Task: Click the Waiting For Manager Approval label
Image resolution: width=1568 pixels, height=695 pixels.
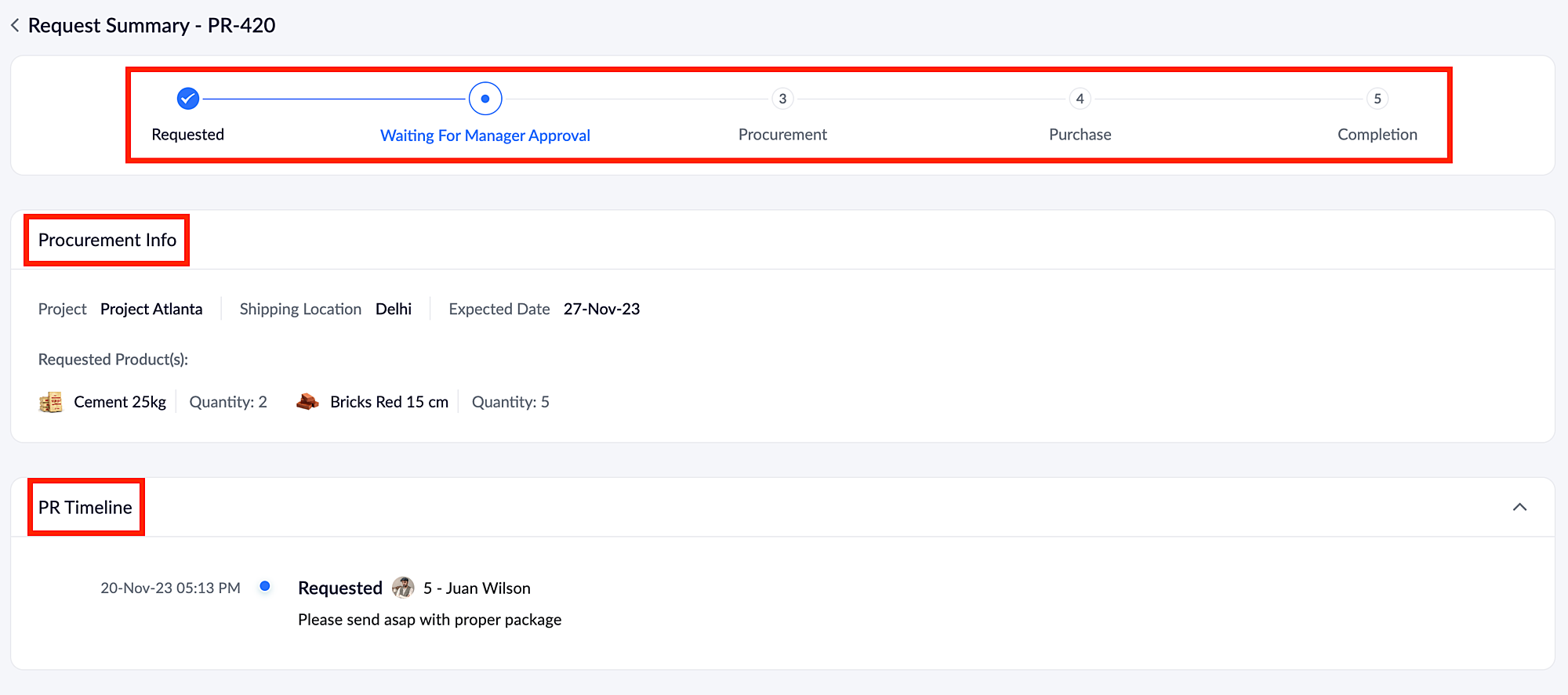Action: 485,136
